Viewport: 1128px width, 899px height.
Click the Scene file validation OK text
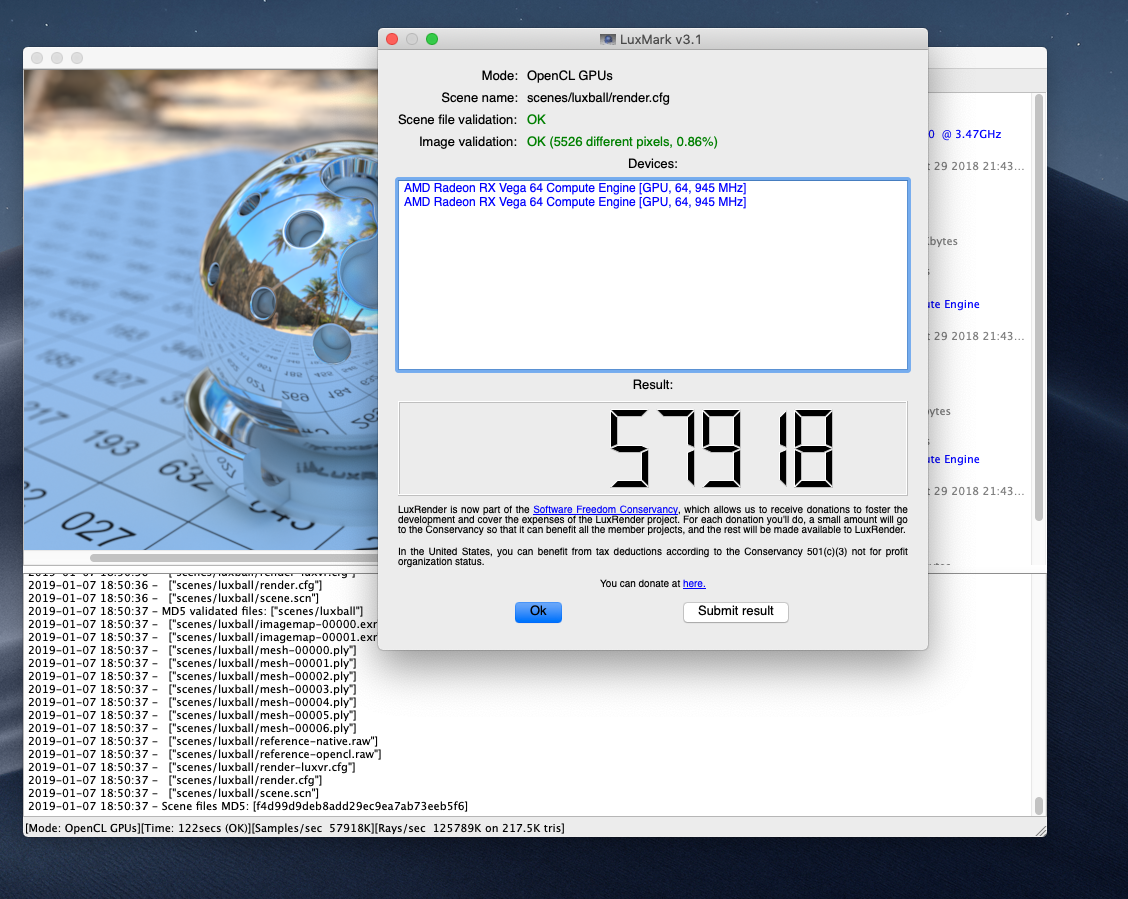[x=536, y=119]
